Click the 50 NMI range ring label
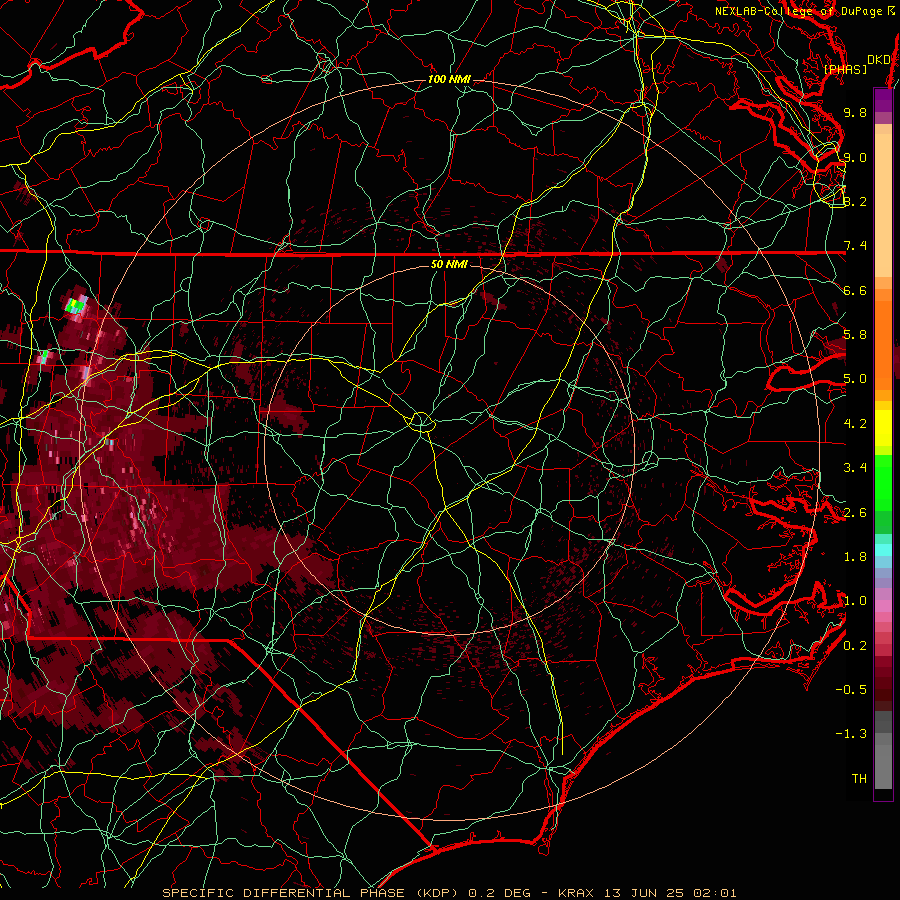Screen dimensions: 900x900 (449, 264)
